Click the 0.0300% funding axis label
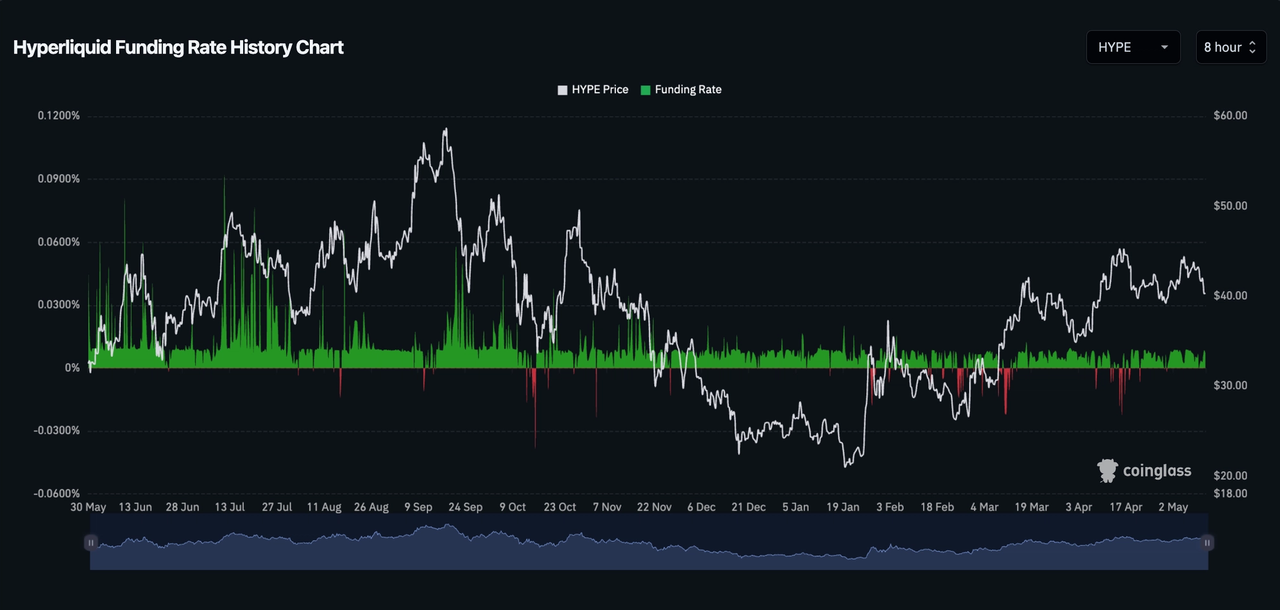 pos(59,305)
